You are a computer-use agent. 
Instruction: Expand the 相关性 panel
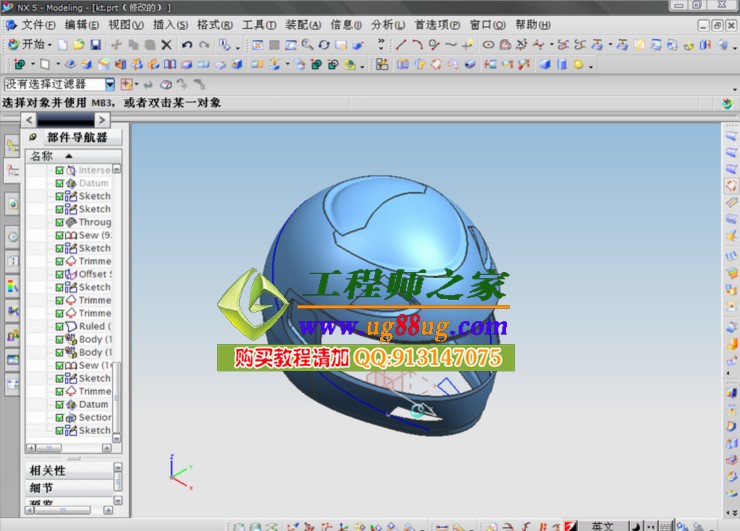(x=70, y=470)
